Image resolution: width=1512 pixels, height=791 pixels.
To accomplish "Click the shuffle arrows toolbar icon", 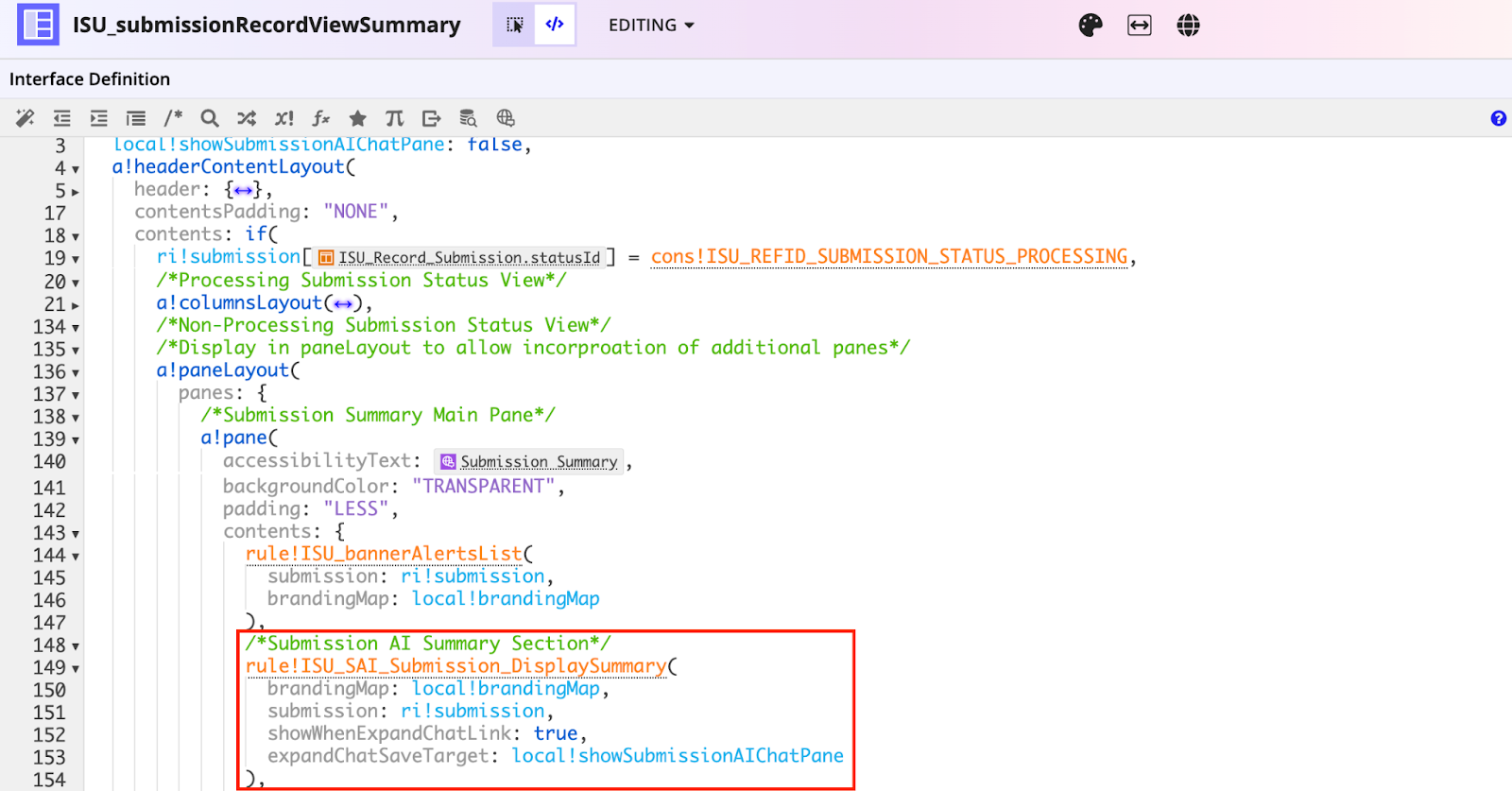I will 247,118.
